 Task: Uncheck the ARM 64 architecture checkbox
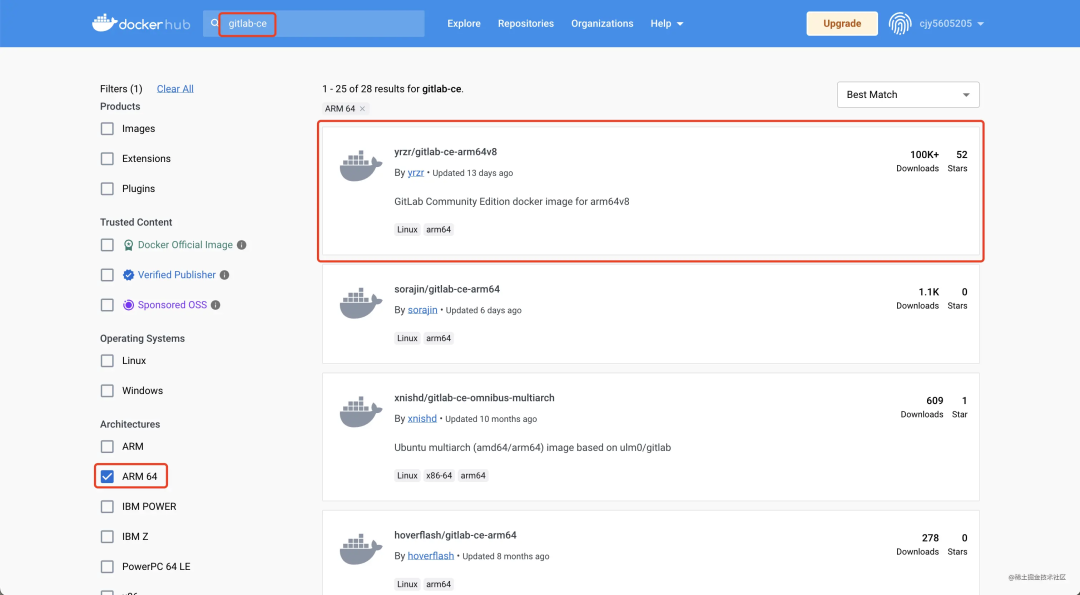[x=107, y=477]
